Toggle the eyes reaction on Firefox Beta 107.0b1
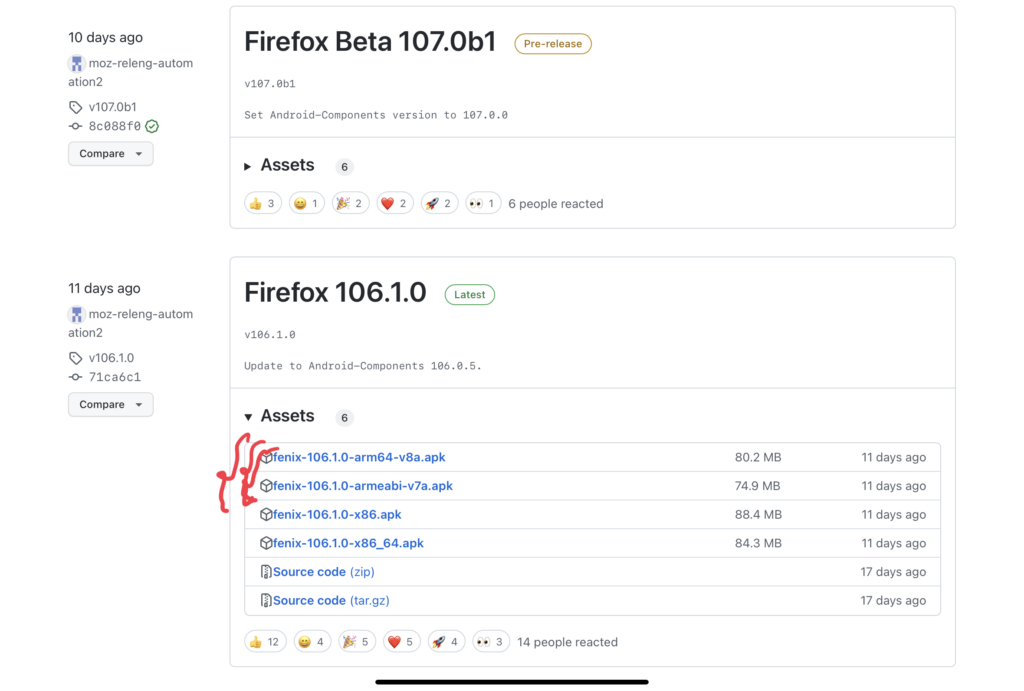The width and height of the screenshot is (1024, 691). [483, 202]
